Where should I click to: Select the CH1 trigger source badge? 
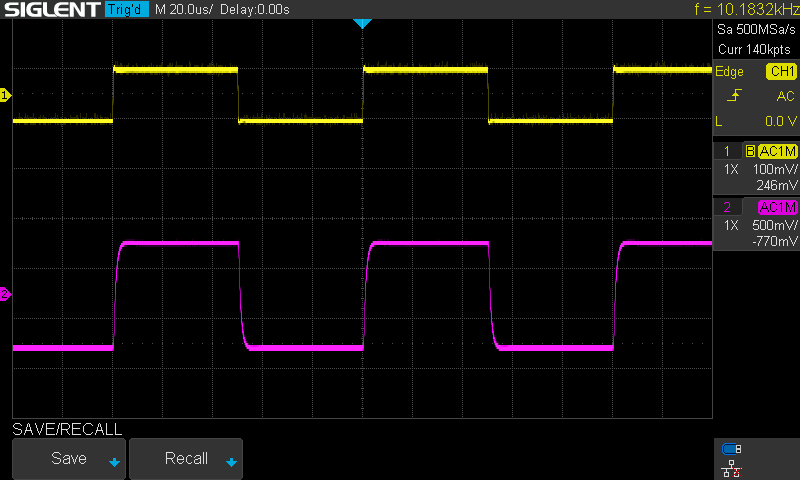782,71
